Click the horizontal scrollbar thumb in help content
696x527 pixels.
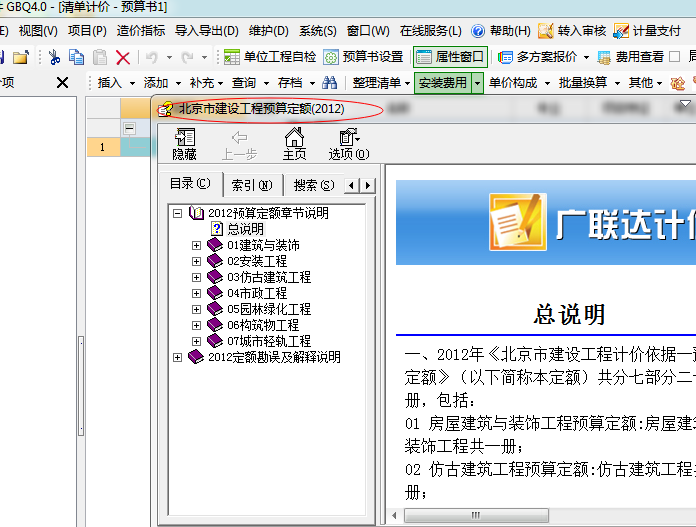476,515
